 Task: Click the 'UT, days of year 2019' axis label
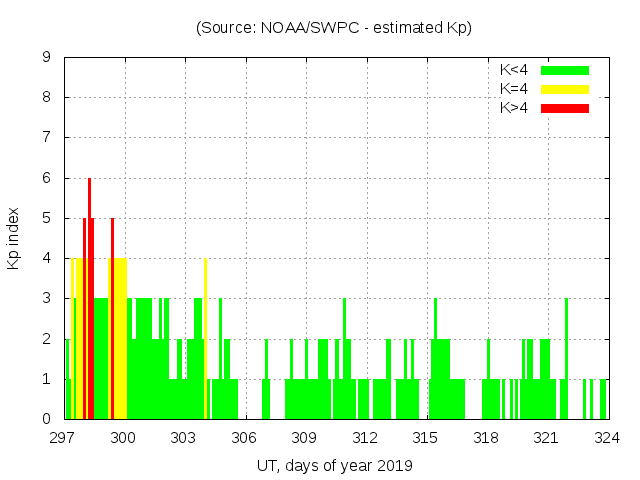(333, 465)
